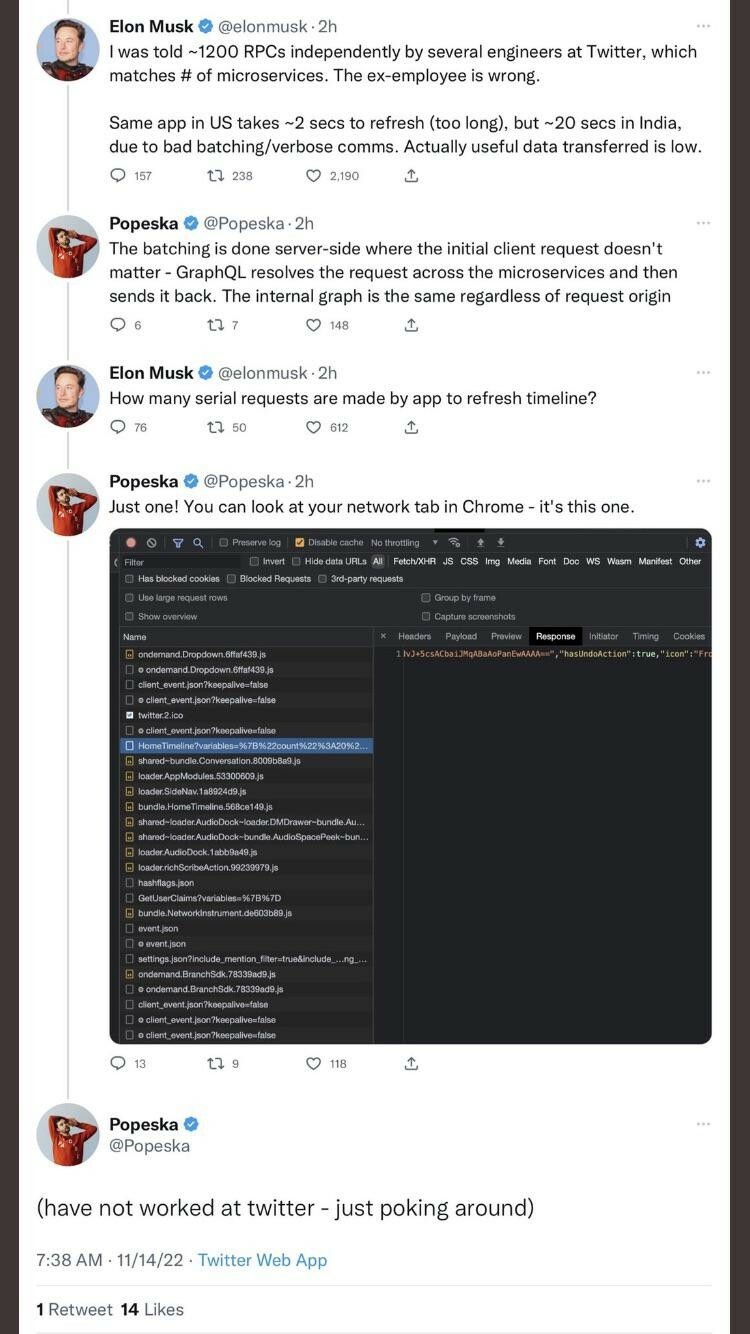The height and width of the screenshot is (1334, 750).
Task: Open the Twitter Web App link
Action: tap(262, 1260)
